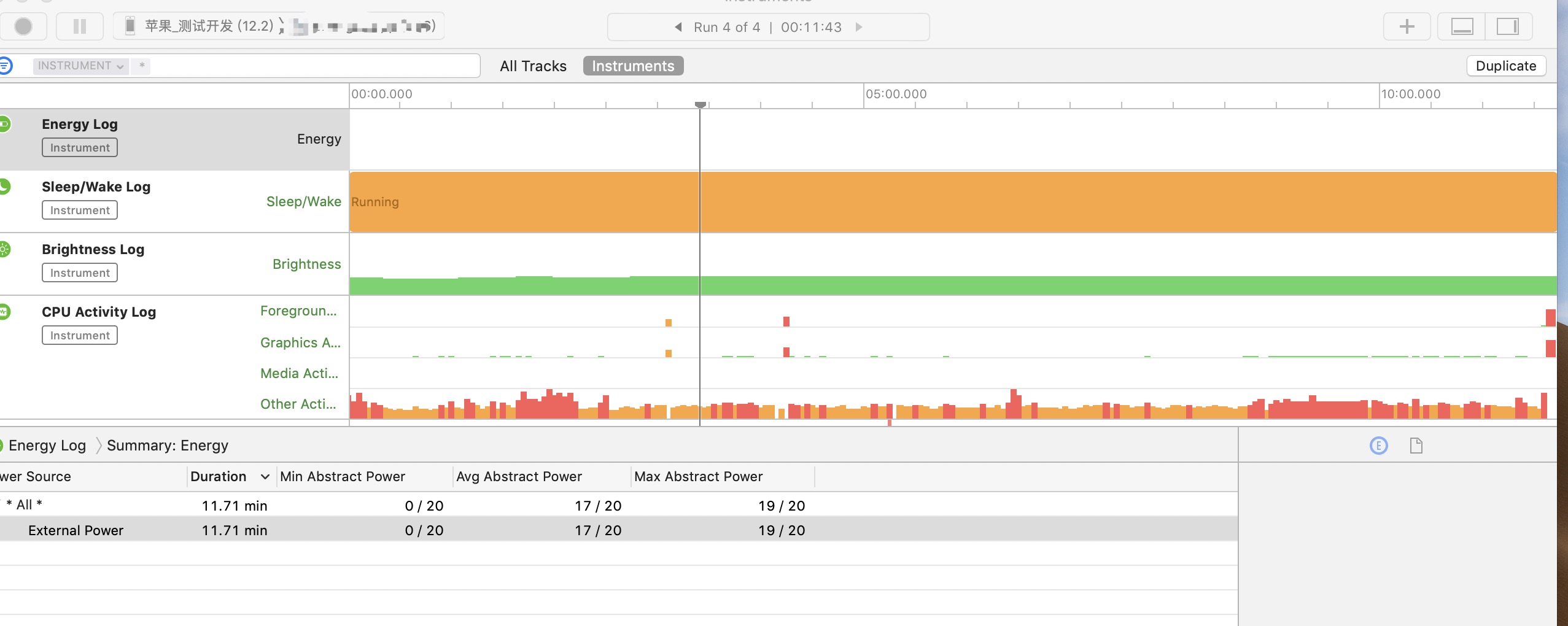Click the Sleep/Wake Log green icon
Image resolution: width=1568 pixels, height=626 pixels.
[5, 187]
